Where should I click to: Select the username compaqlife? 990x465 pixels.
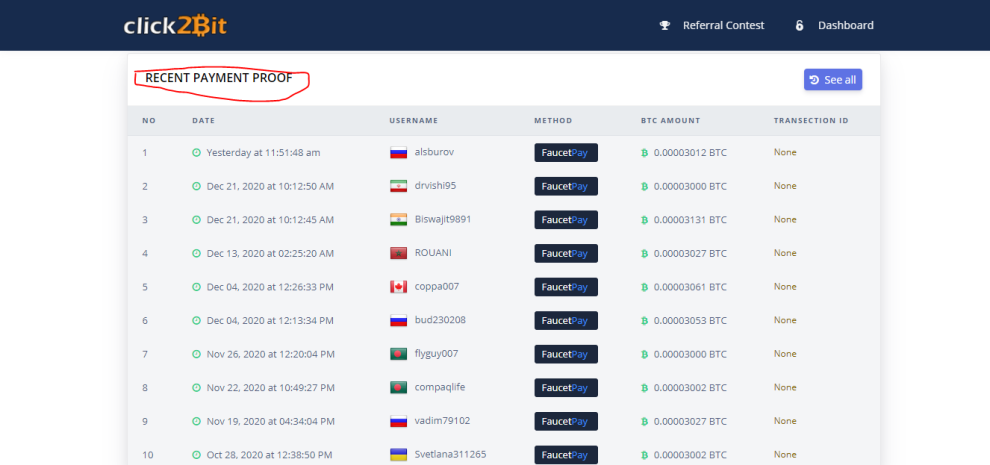pos(439,387)
